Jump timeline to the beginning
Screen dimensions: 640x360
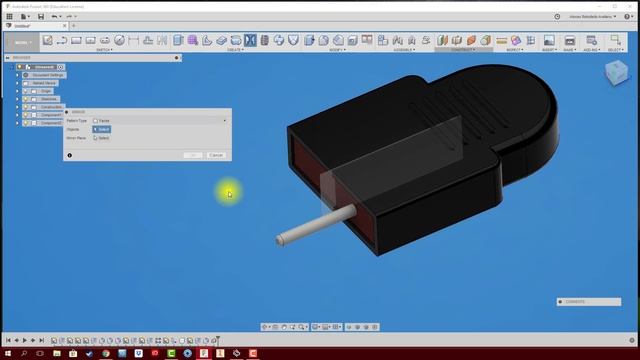pos(8,340)
